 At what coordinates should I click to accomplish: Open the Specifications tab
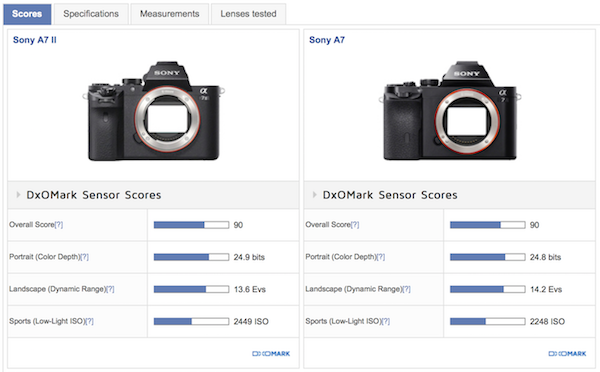(x=91, y=14)
